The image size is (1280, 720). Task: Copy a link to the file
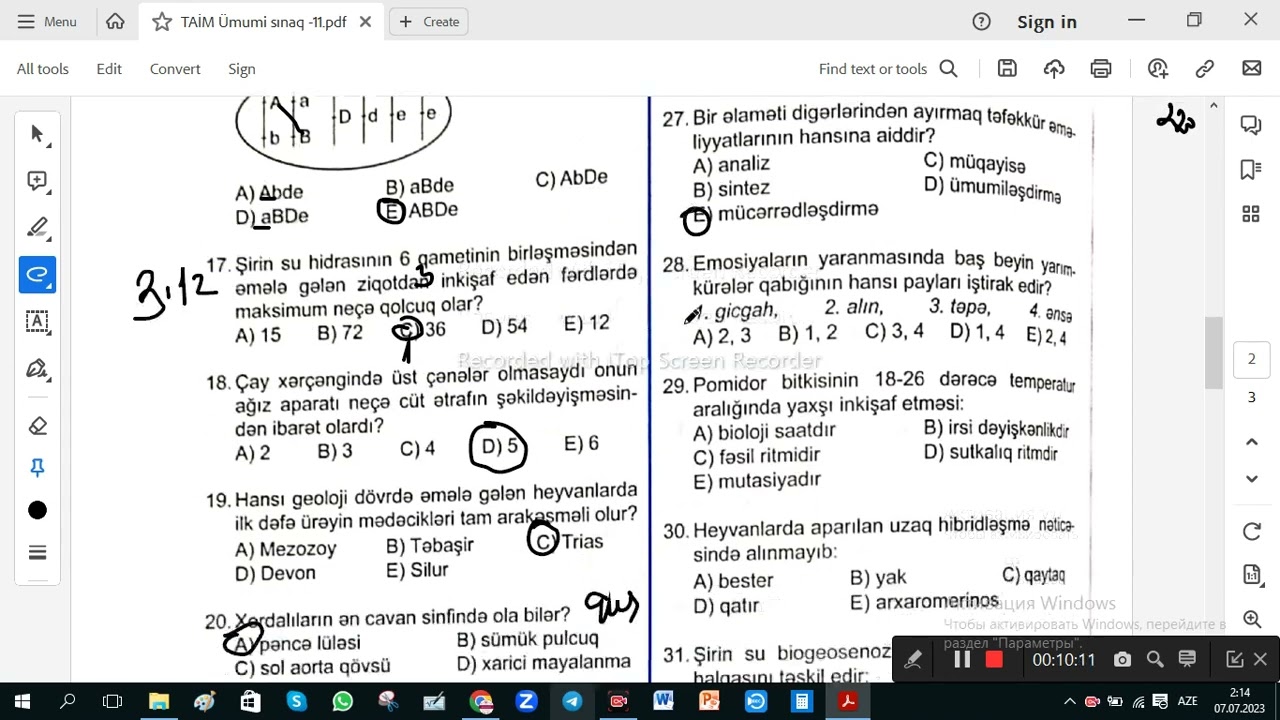point(1205,68)
